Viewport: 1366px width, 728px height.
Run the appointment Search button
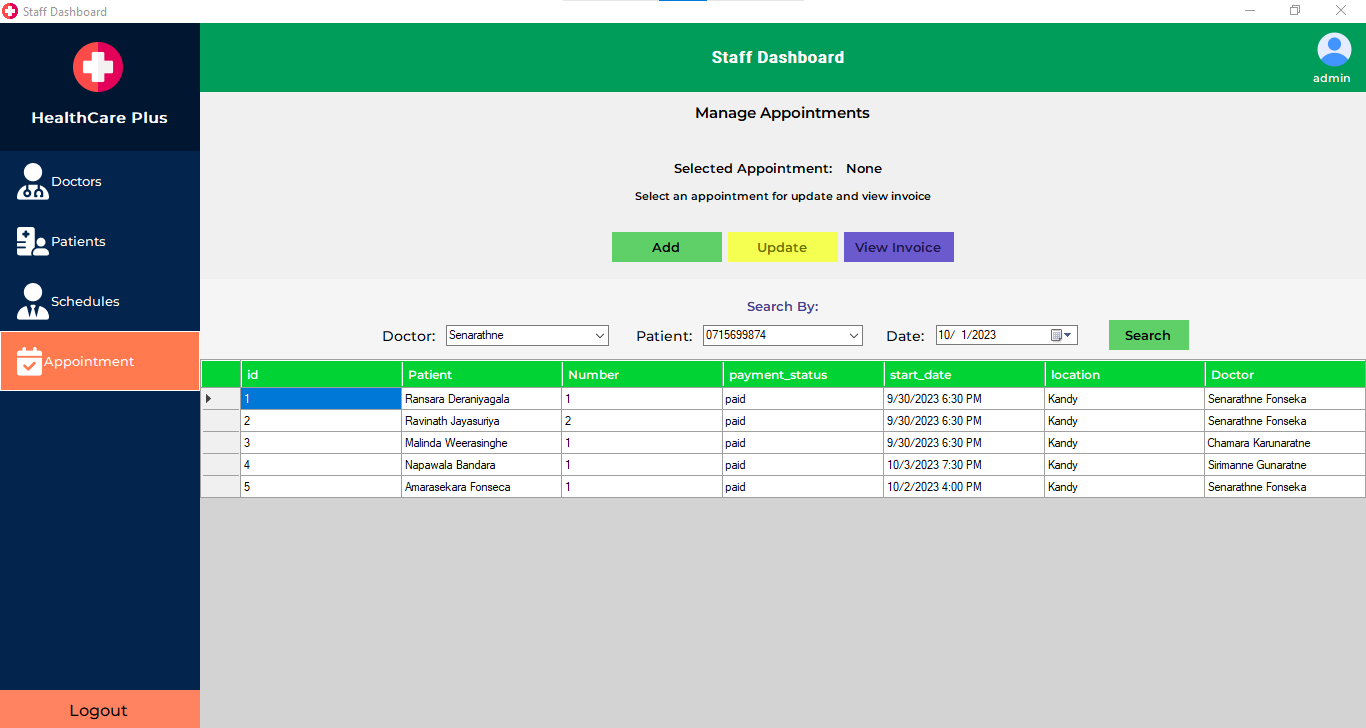coord(1148,335)
